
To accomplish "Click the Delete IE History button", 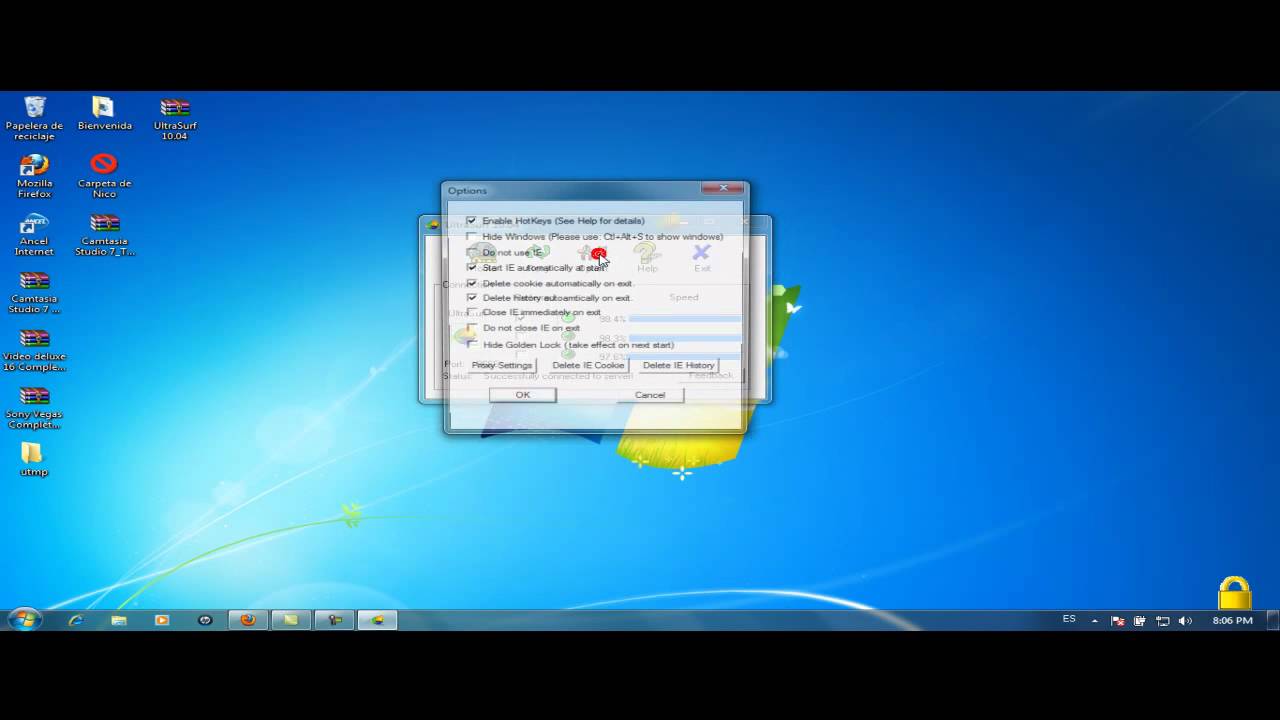I will (679, 365).
